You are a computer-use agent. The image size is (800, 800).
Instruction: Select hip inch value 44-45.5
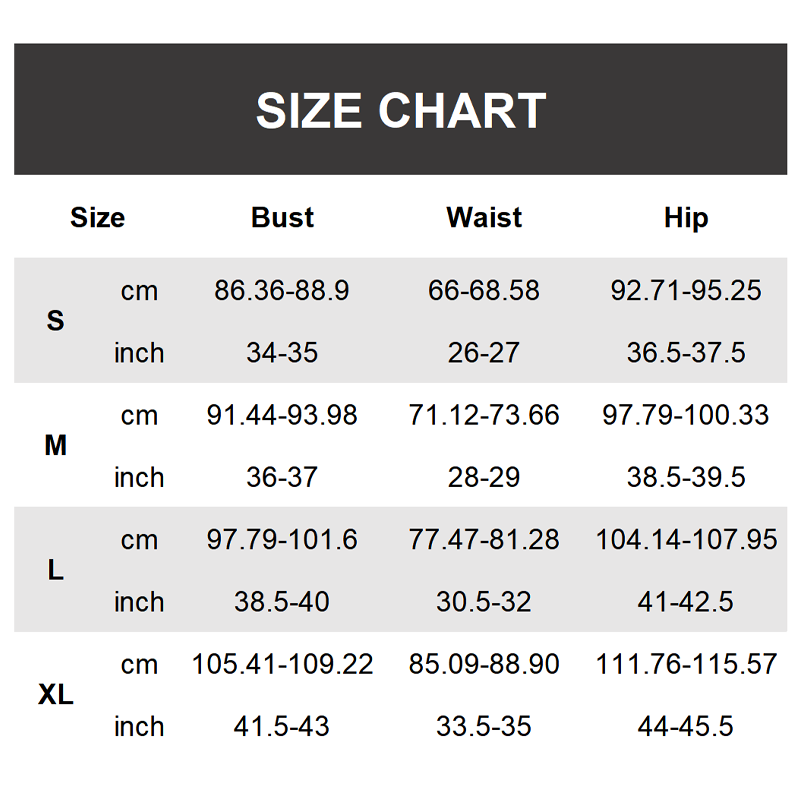click(x=686, y=727)
